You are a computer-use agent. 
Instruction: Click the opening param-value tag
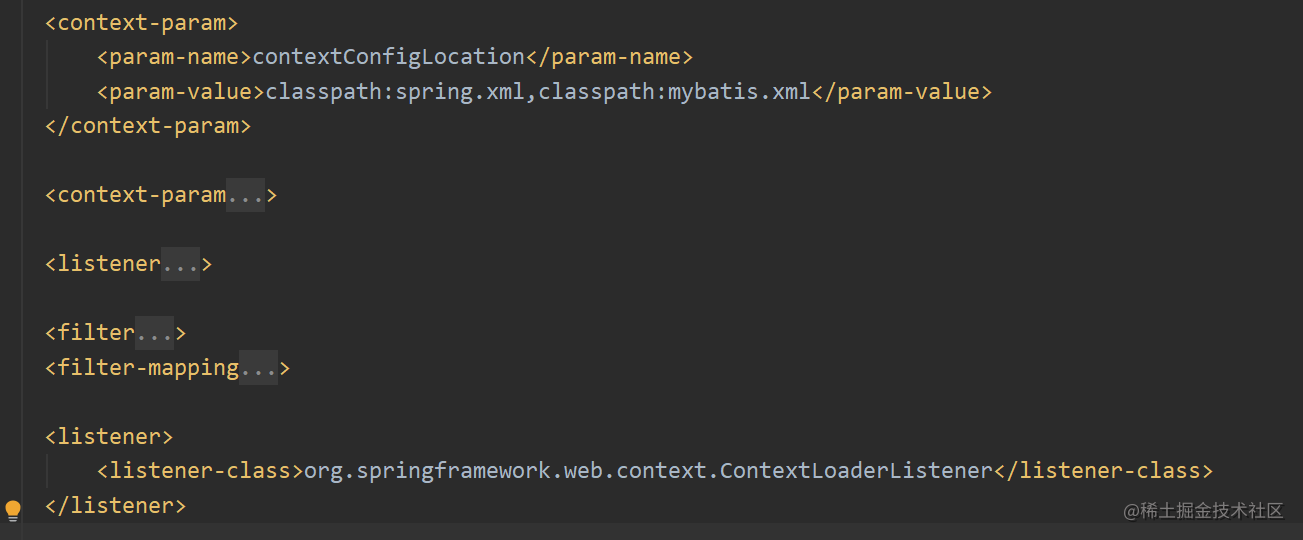tap(181, 92)
